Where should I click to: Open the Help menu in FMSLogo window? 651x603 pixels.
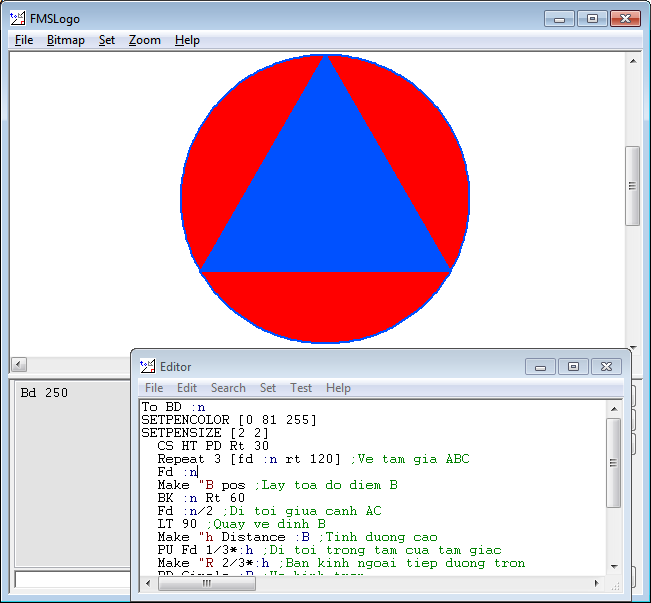(x=187, y=40)
